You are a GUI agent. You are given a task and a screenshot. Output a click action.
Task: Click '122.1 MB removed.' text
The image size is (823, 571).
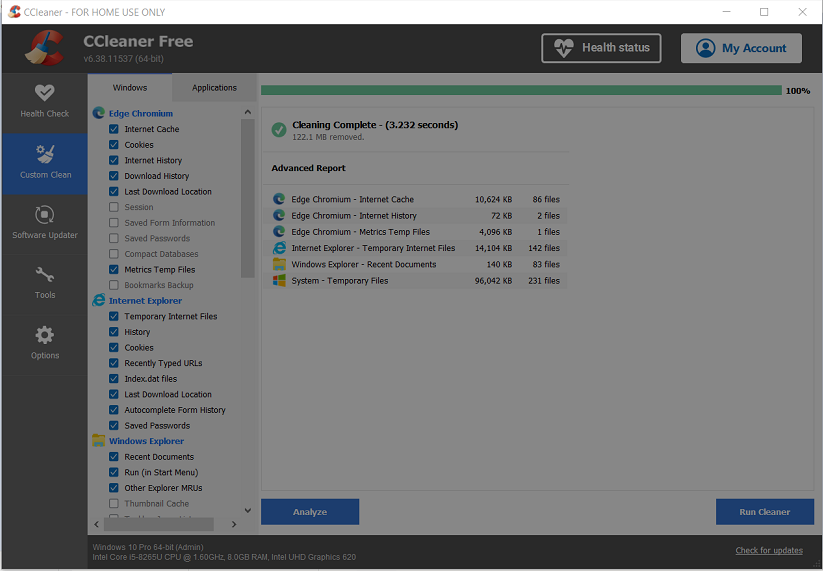pyautogui.click(x=328, y=137)
